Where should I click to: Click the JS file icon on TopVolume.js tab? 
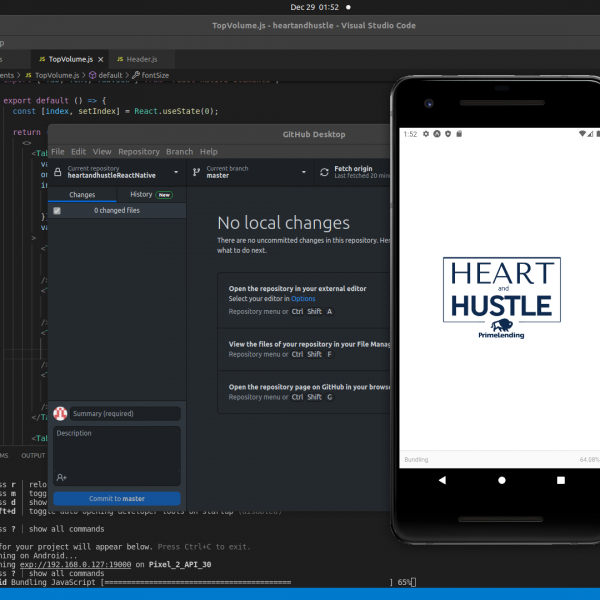pos(42,59)
